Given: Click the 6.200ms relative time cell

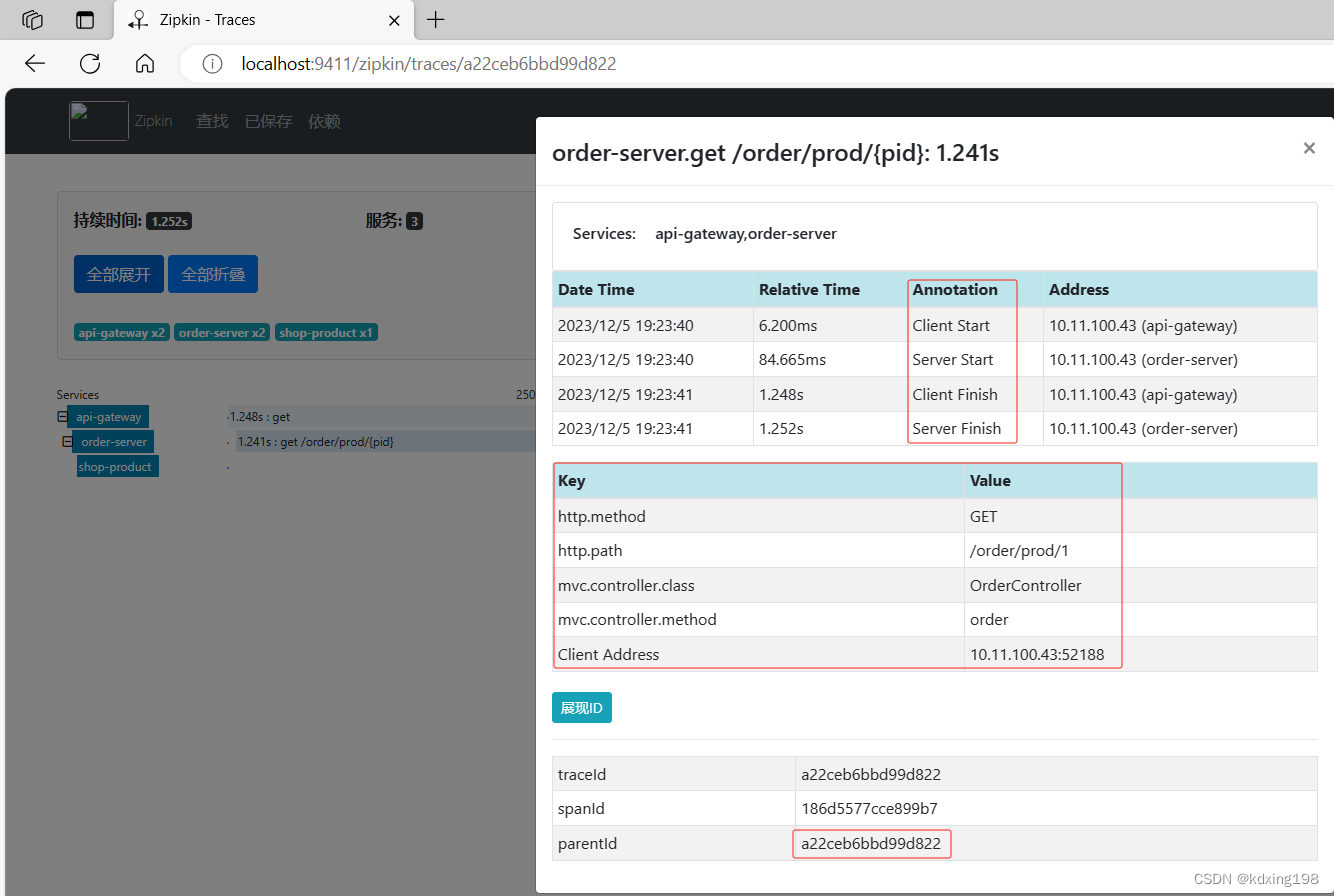Looking at the screenshot, I should coord(831,325).
